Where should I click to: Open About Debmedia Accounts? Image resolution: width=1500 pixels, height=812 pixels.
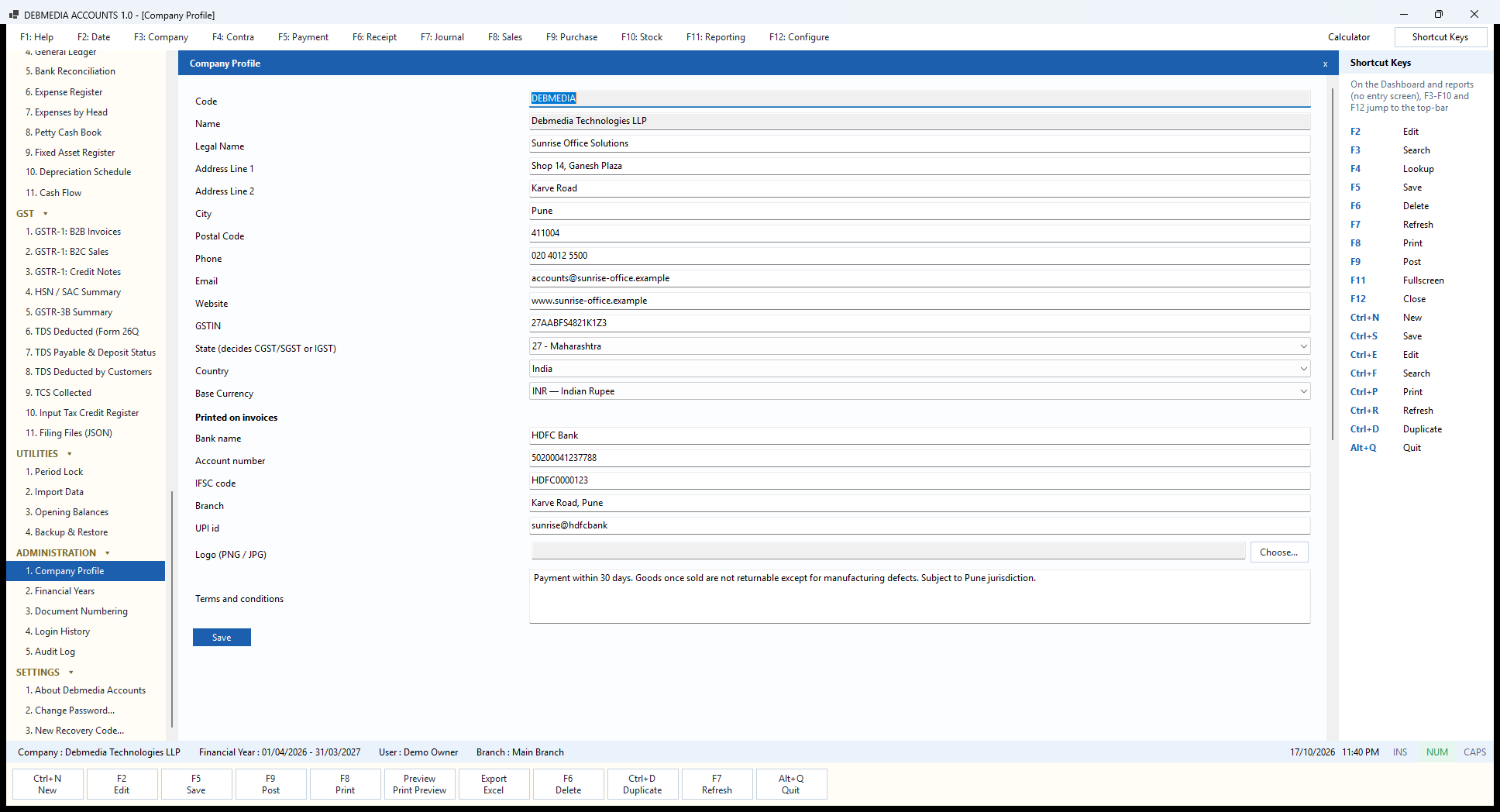[85, 690]
